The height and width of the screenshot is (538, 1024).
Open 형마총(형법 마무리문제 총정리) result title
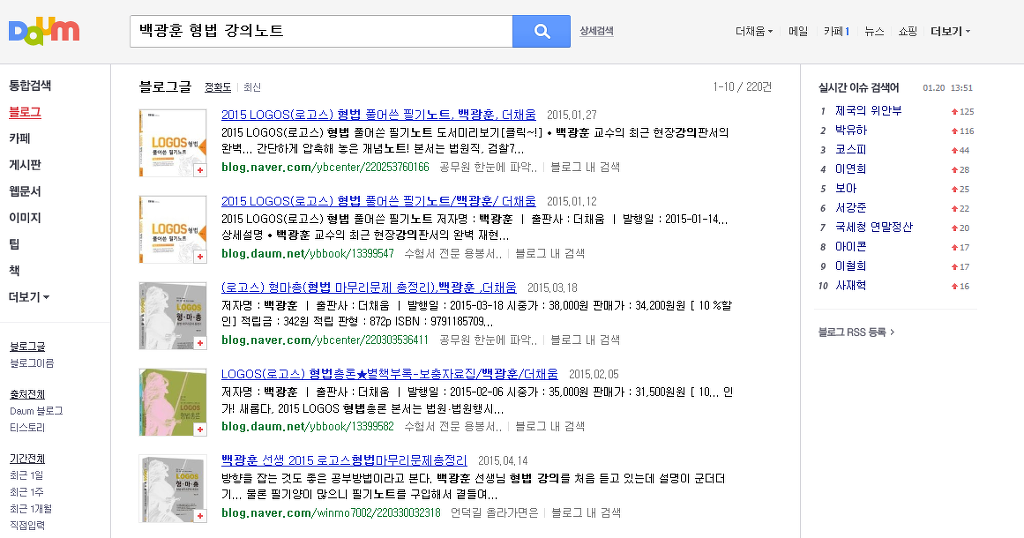pos(368,287)
